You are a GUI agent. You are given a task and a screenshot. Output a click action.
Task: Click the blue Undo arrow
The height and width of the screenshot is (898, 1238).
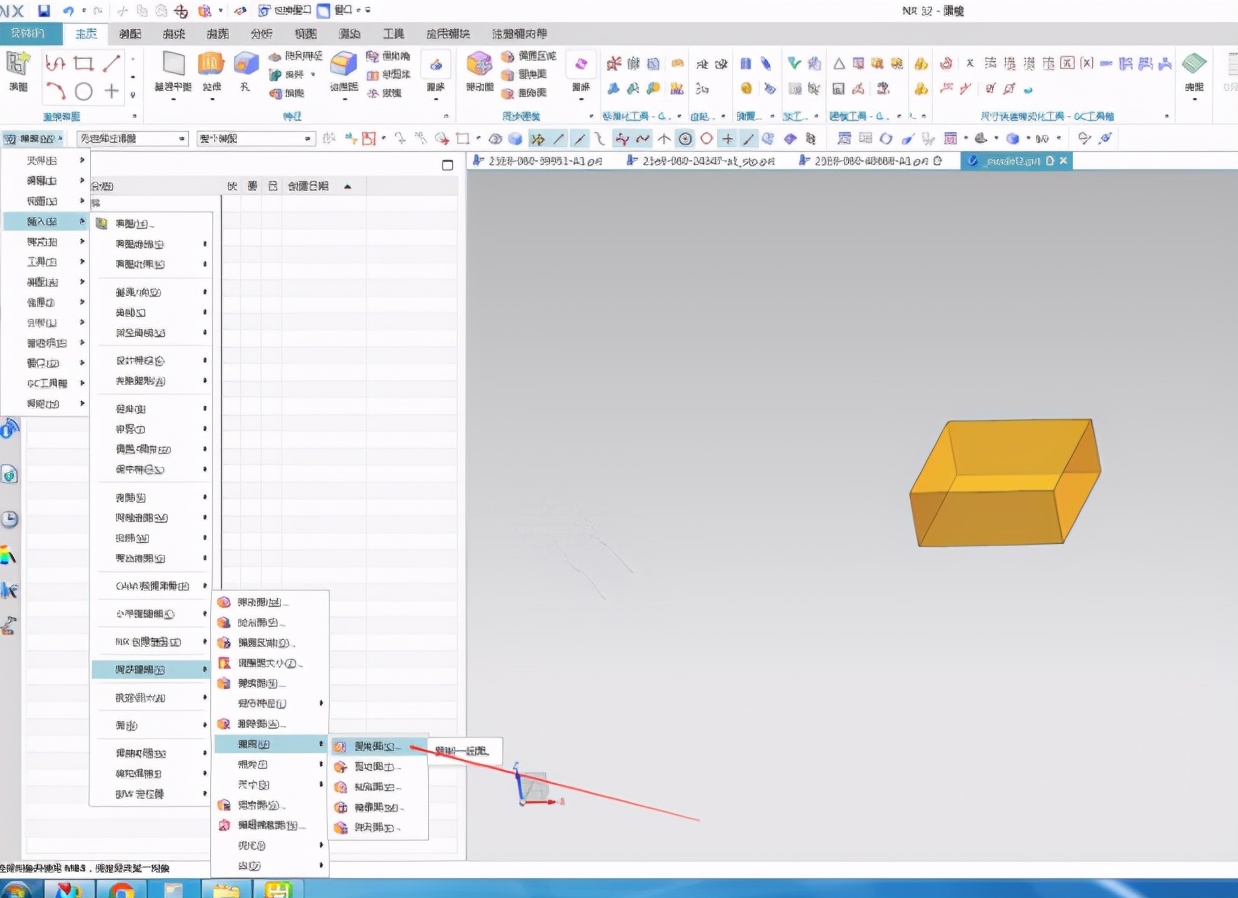[x=68, y=11]
